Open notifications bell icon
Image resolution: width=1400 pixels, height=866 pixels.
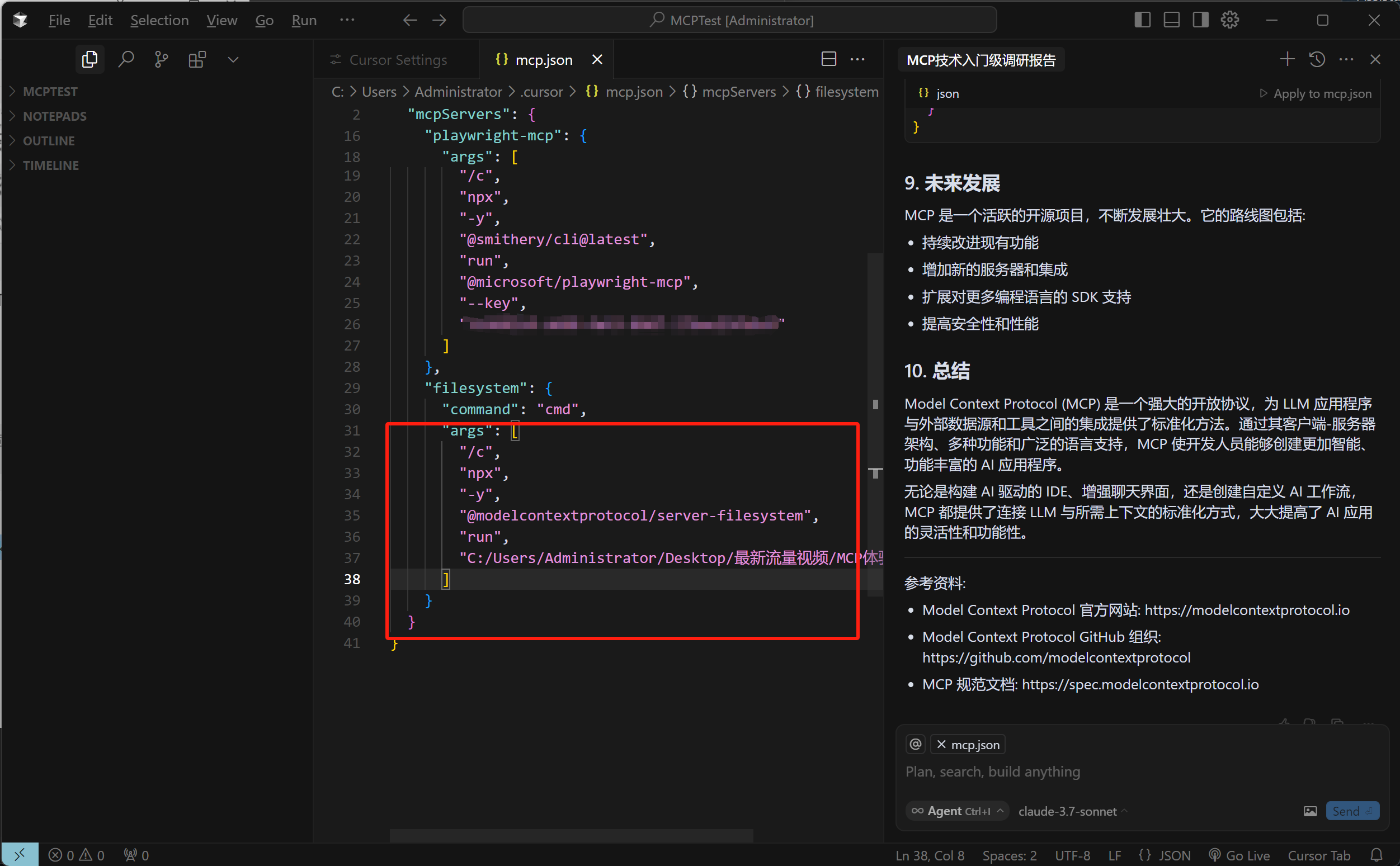pyautogui.click(x=1377, y=855)
